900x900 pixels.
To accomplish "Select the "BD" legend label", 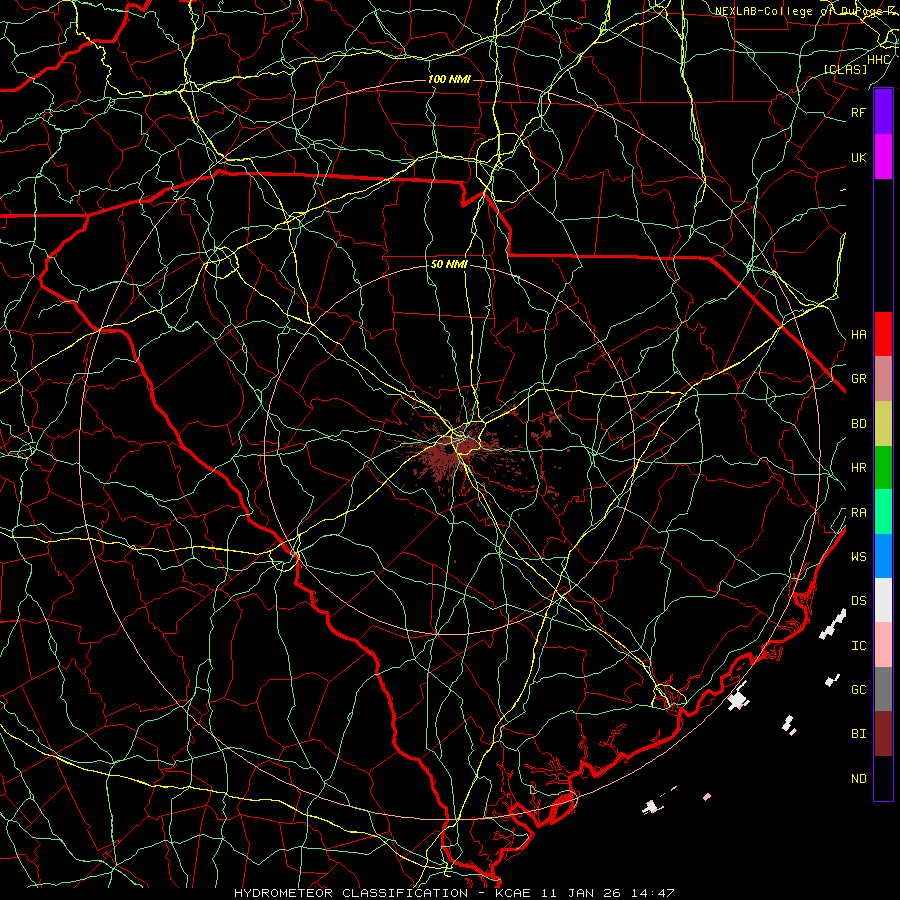I will click(858, 424).
